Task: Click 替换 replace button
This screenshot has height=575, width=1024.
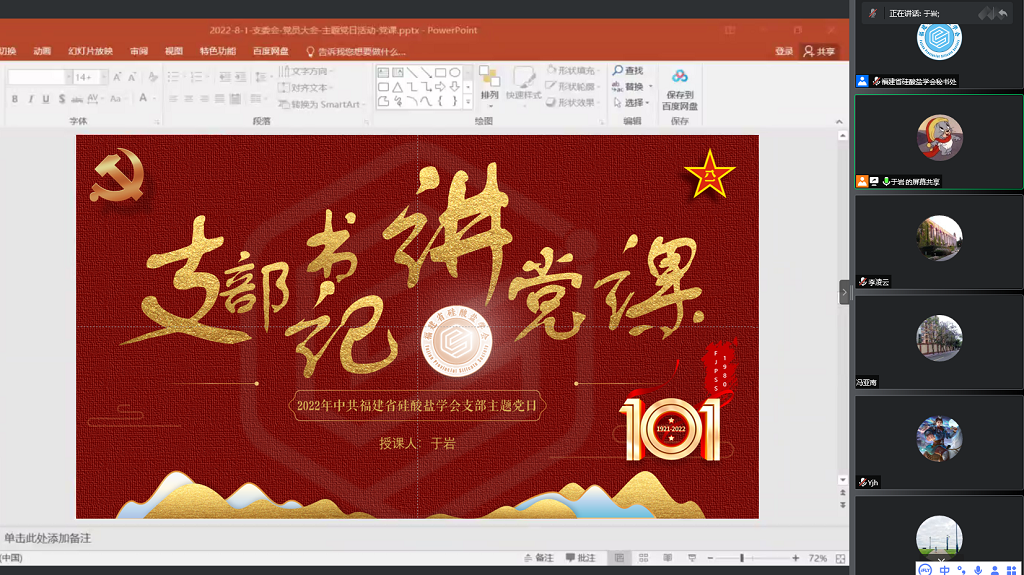Action: coord(633,86)
